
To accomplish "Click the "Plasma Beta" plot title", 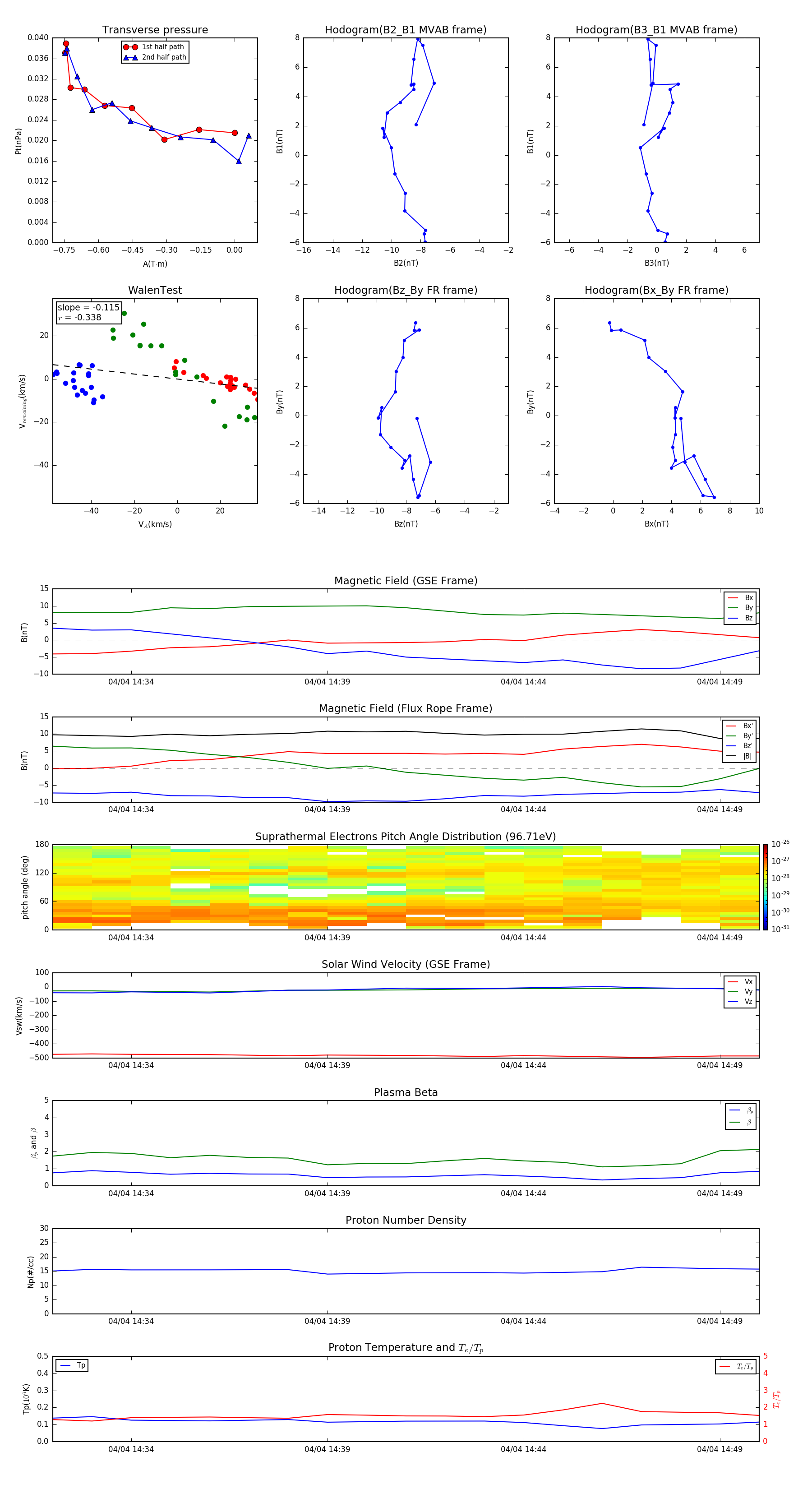I will point(406,1092).
